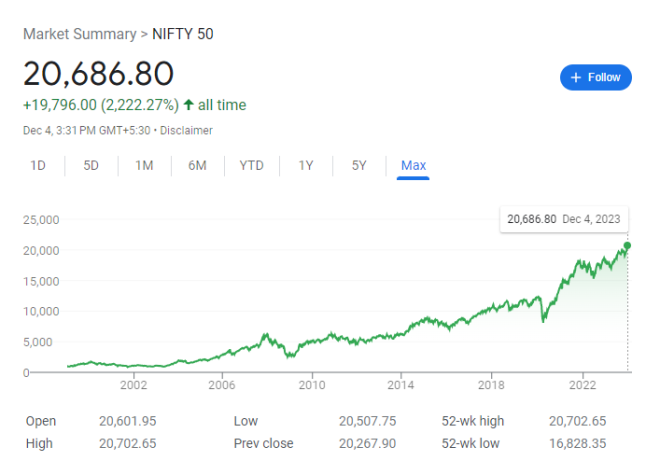This screenshot has height=461, width=660.
Task: Click the Follow button
Action: point(595,77)
